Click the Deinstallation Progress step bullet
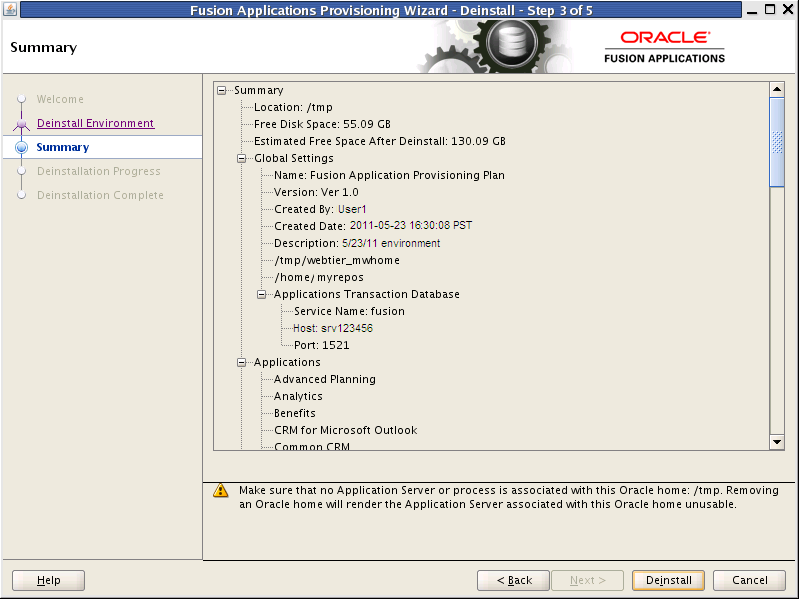799x599 pixels. [x=21, y=171]
